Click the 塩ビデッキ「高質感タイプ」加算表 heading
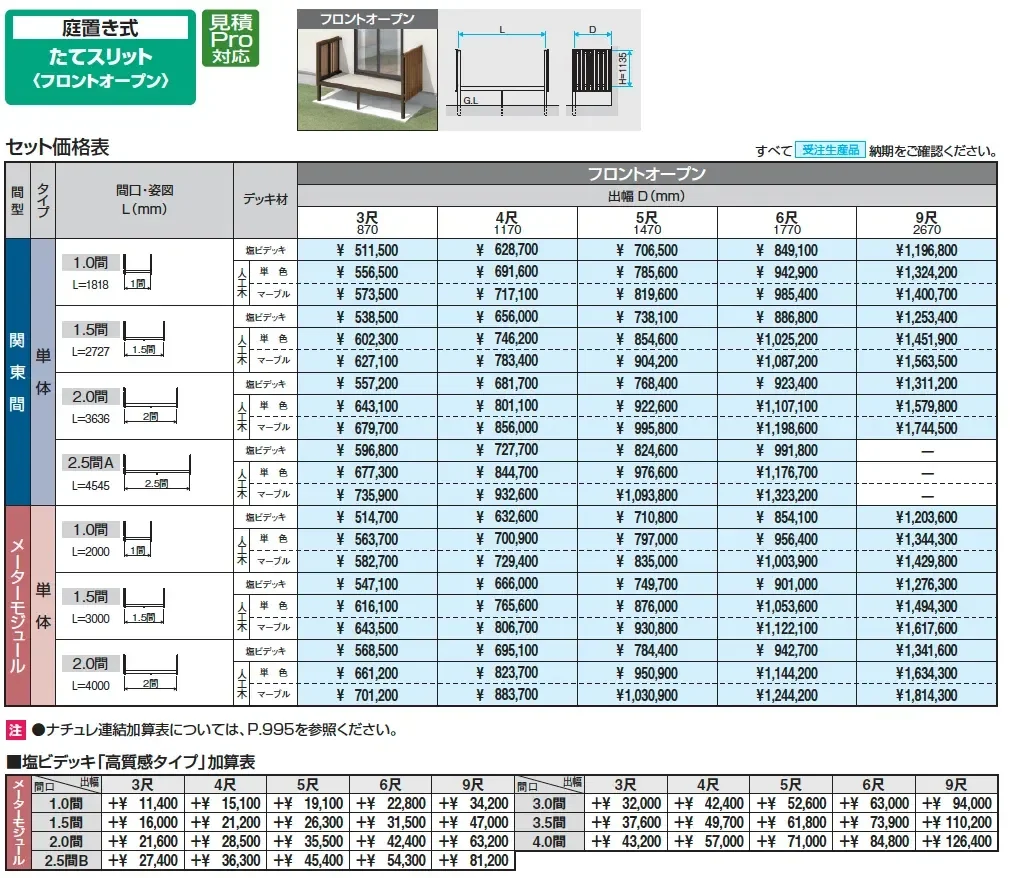Image resolution: width=1010 pixels, height=878 pixels. pos(131,762)
